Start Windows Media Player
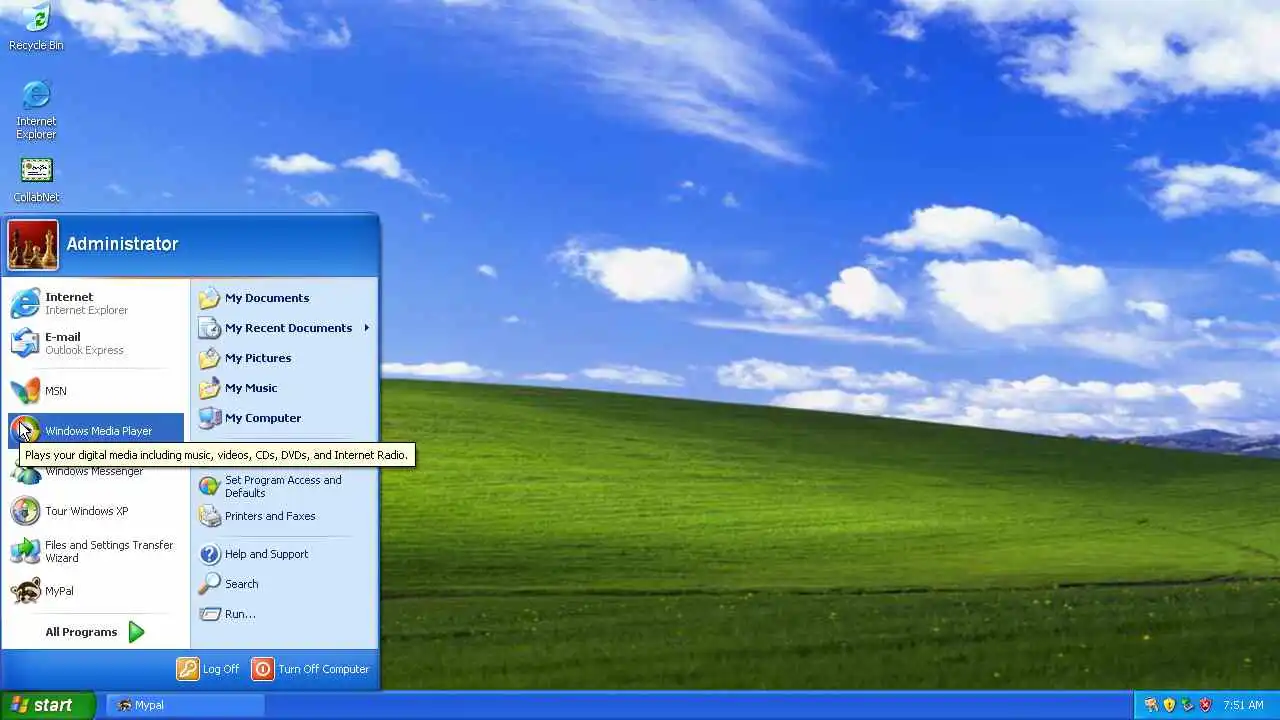This screenshot has width=1280, height=720. (x=96, y=431)
